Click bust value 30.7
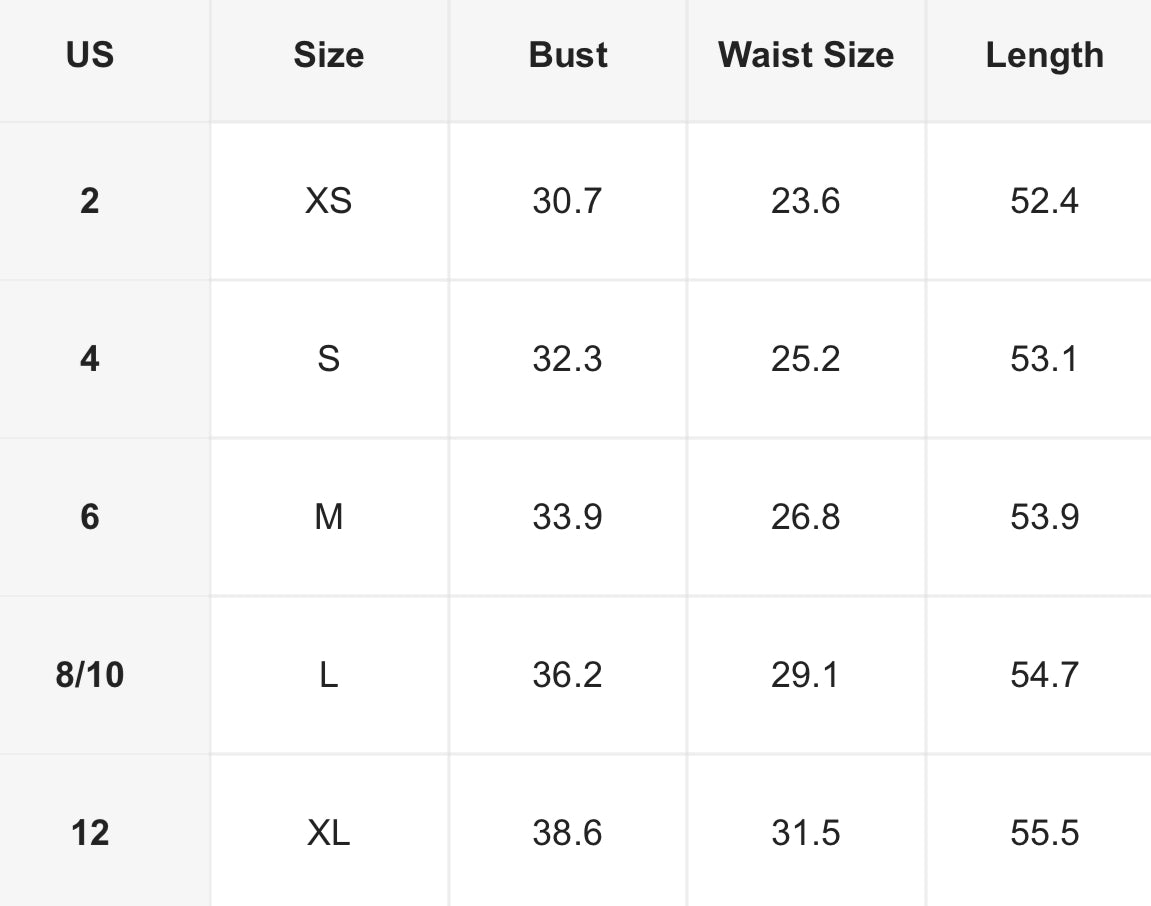Screen dimensions: 1151x906 pyautogui.click(x=567, y=201)
